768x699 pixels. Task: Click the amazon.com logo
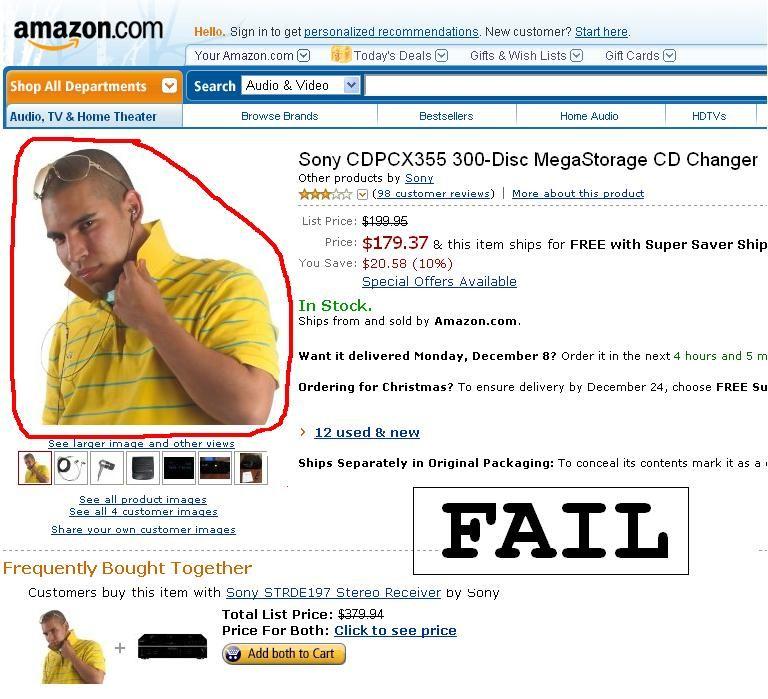[88, 33]
